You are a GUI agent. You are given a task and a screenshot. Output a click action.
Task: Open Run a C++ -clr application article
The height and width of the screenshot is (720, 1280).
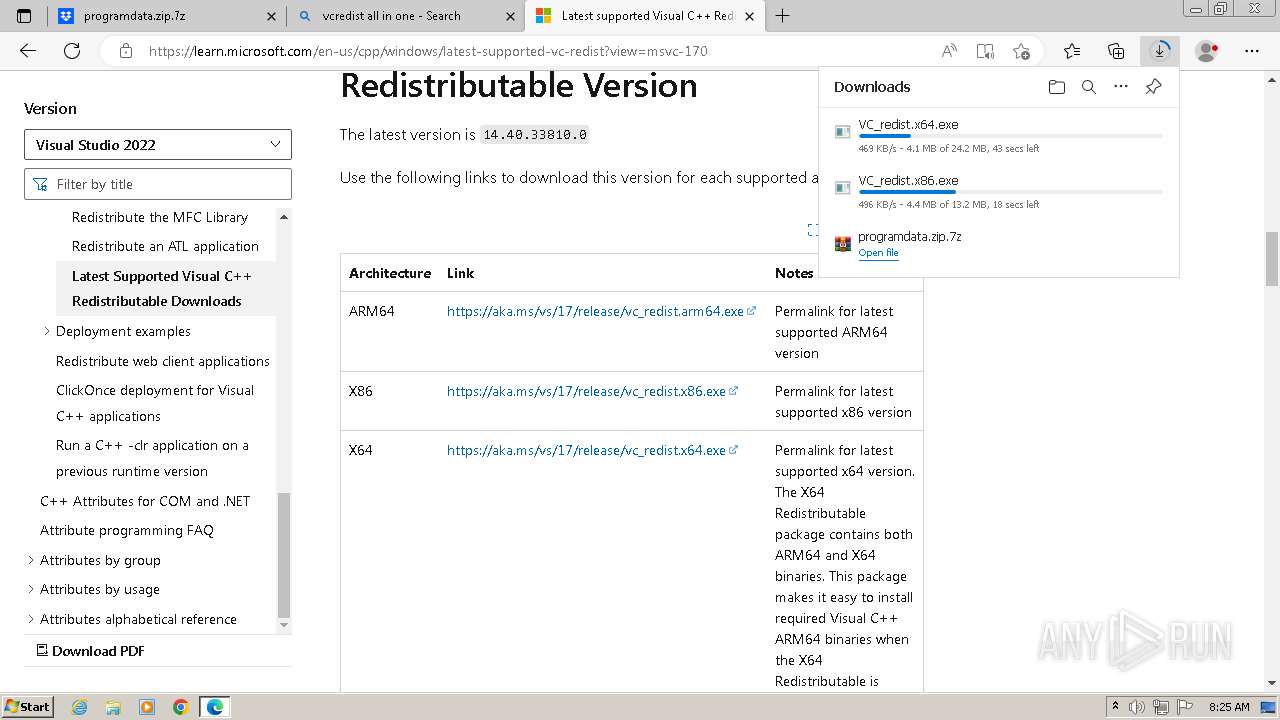coord(152,458)
